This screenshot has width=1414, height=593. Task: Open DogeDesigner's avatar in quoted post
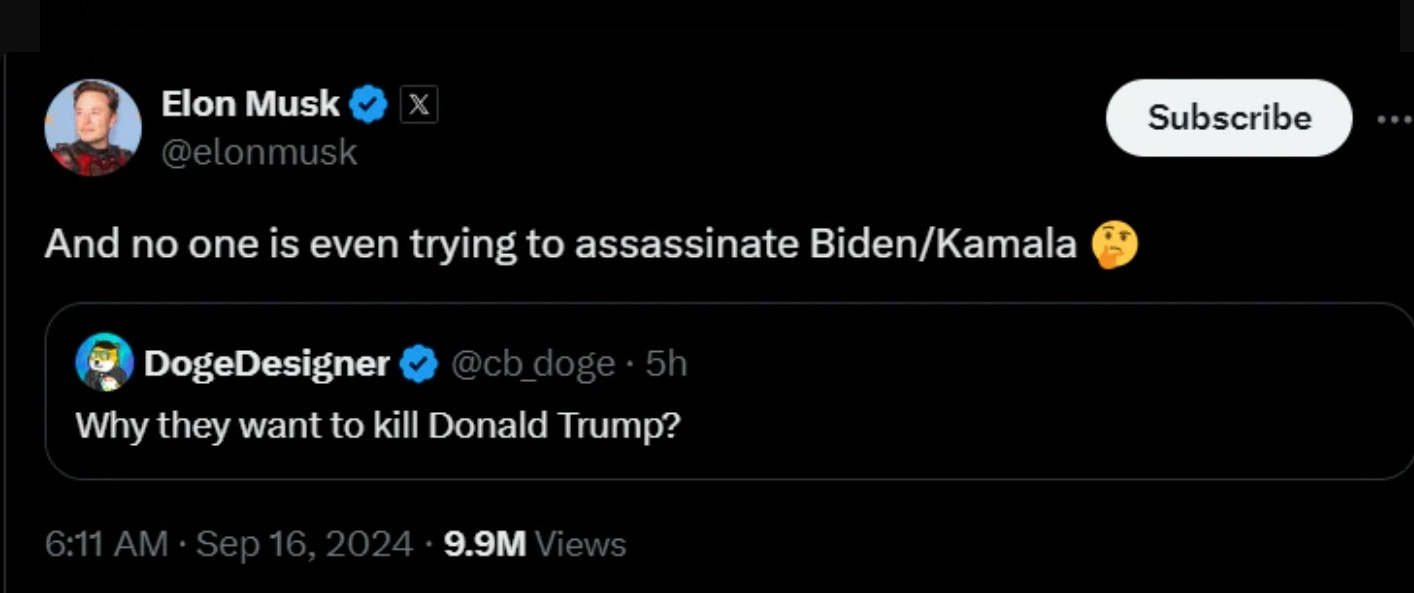coord(104,362)
